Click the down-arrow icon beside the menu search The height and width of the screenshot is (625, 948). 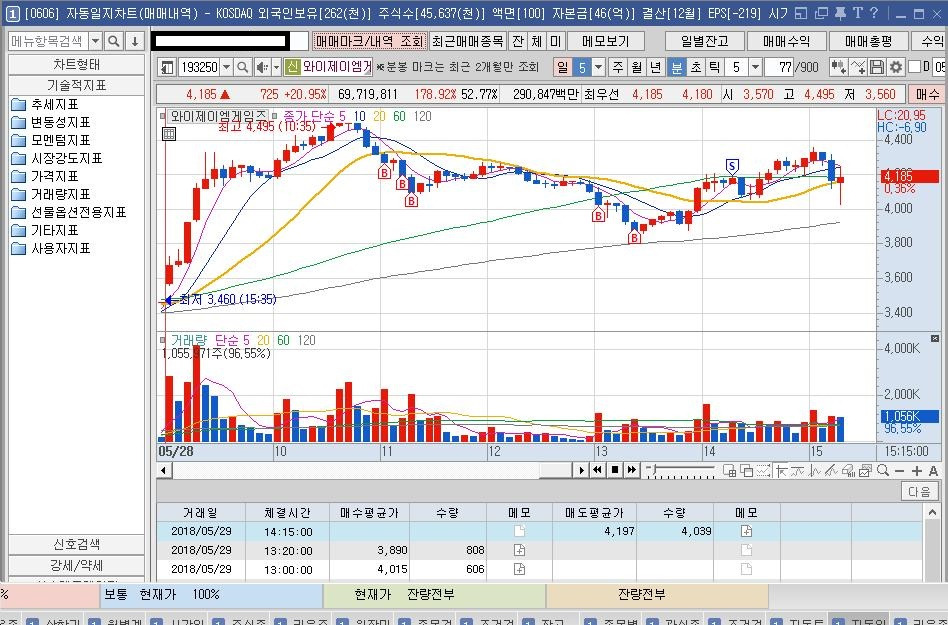135,41
